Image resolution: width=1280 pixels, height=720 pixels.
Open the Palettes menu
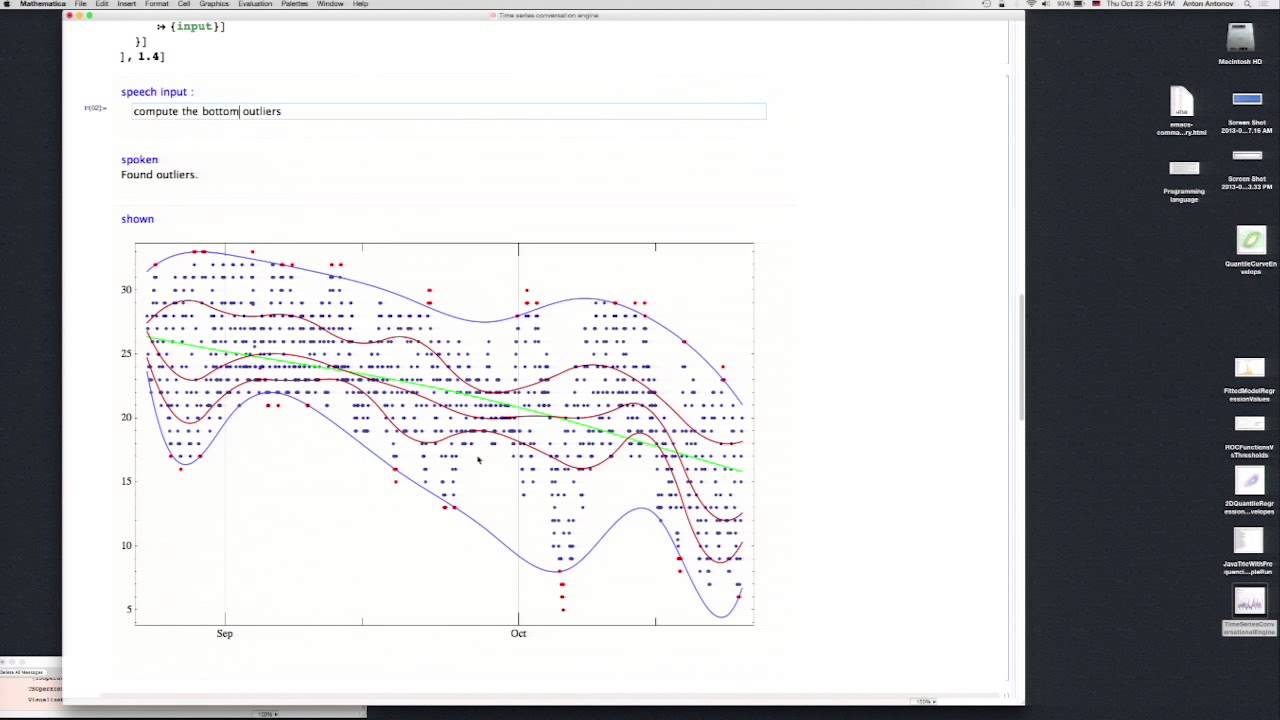295,4
